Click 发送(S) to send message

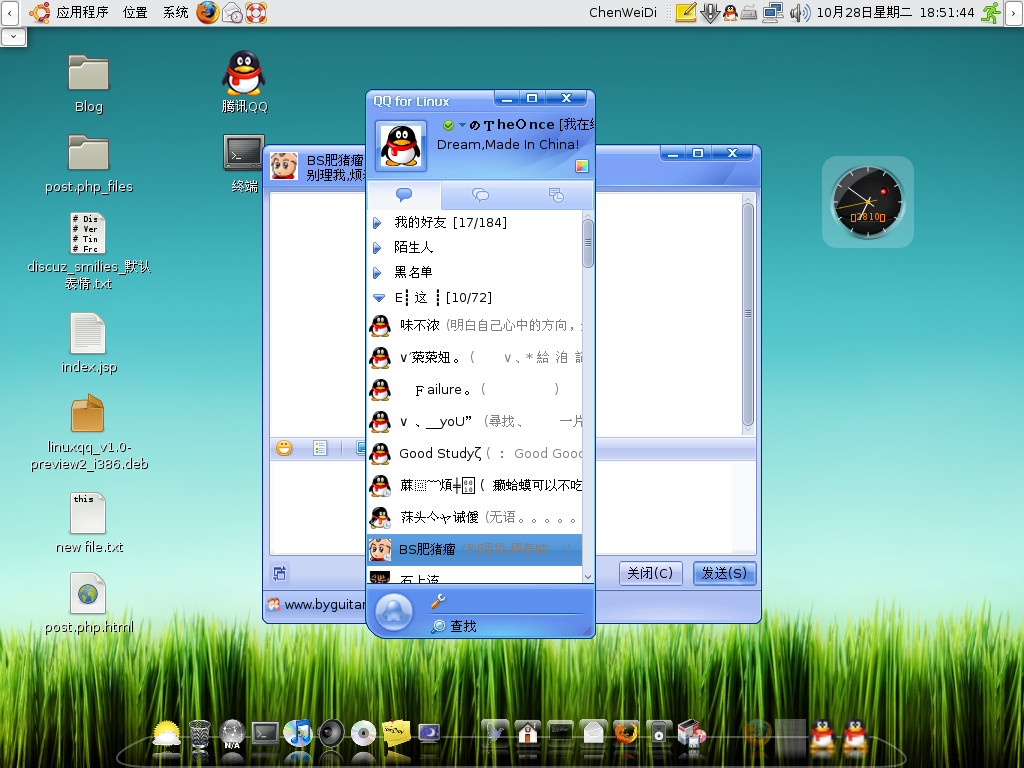coord(724,573)
